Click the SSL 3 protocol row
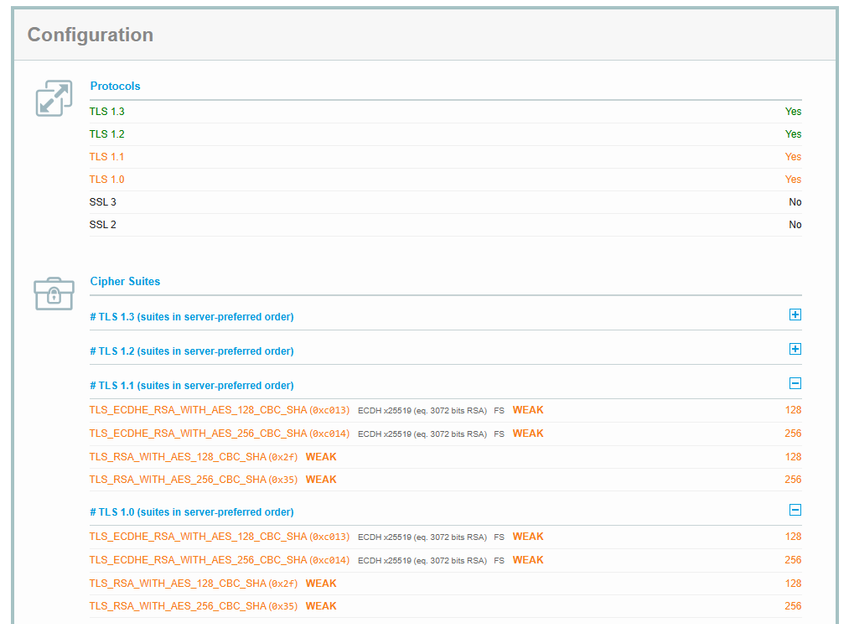Viewport: 849px width, 624px height. coord(446,202)
